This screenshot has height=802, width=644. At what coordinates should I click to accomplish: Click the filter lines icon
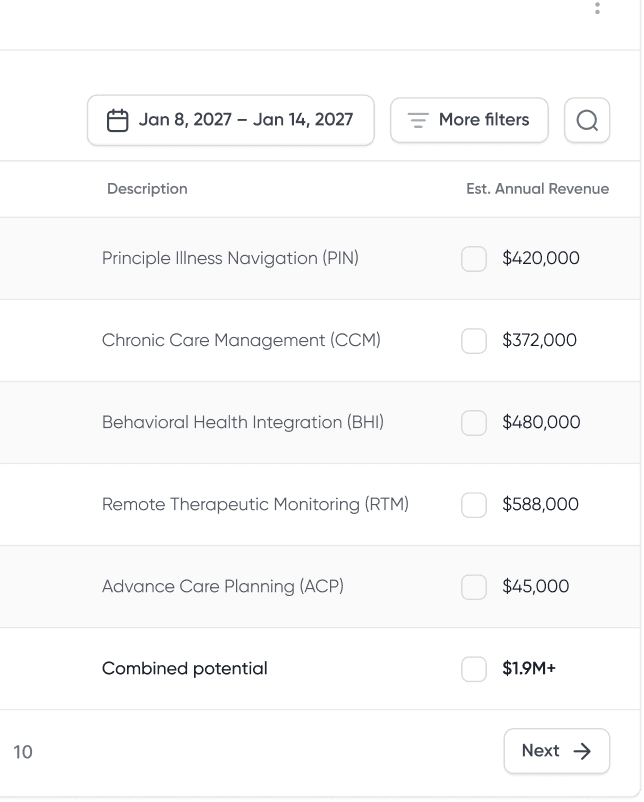click(x=418, y=120)
